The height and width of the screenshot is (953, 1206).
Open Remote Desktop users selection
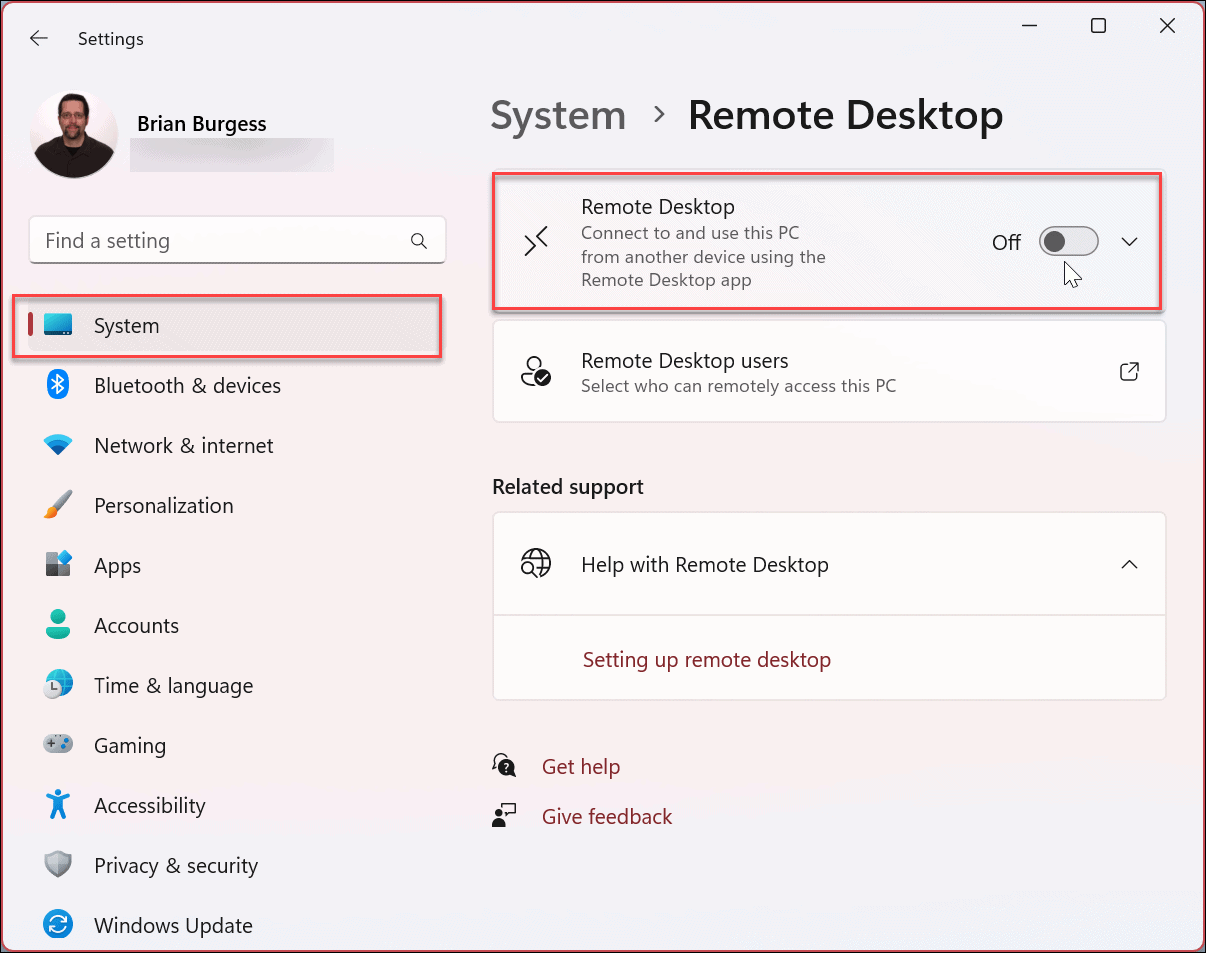click(828, 371)
